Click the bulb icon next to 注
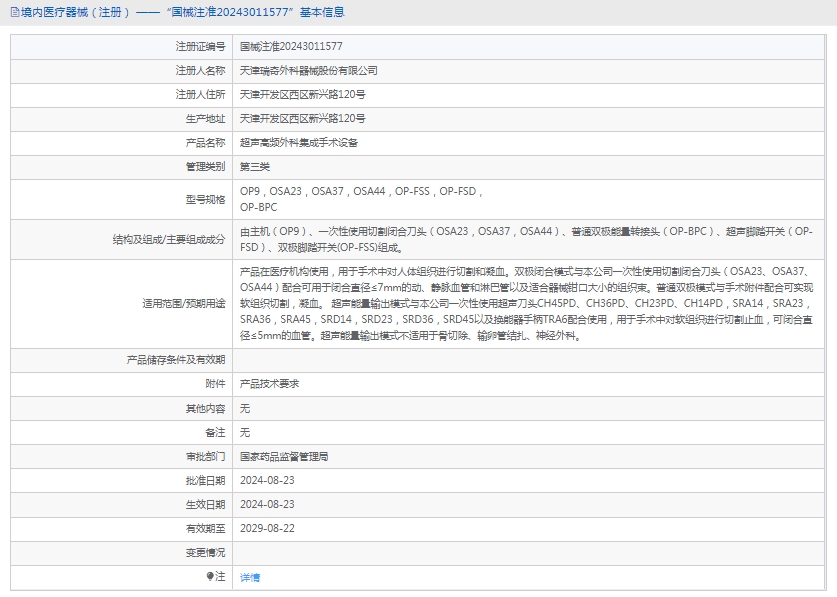 (210, 577)
